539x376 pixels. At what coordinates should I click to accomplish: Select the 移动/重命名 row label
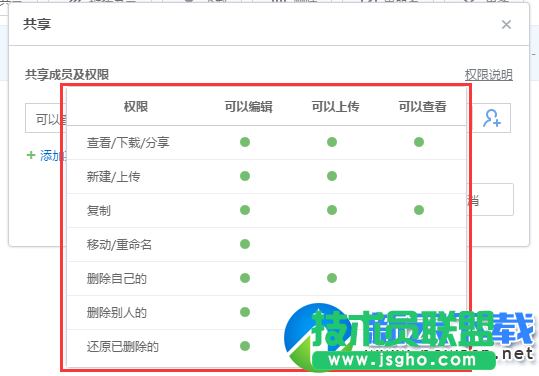119,245
